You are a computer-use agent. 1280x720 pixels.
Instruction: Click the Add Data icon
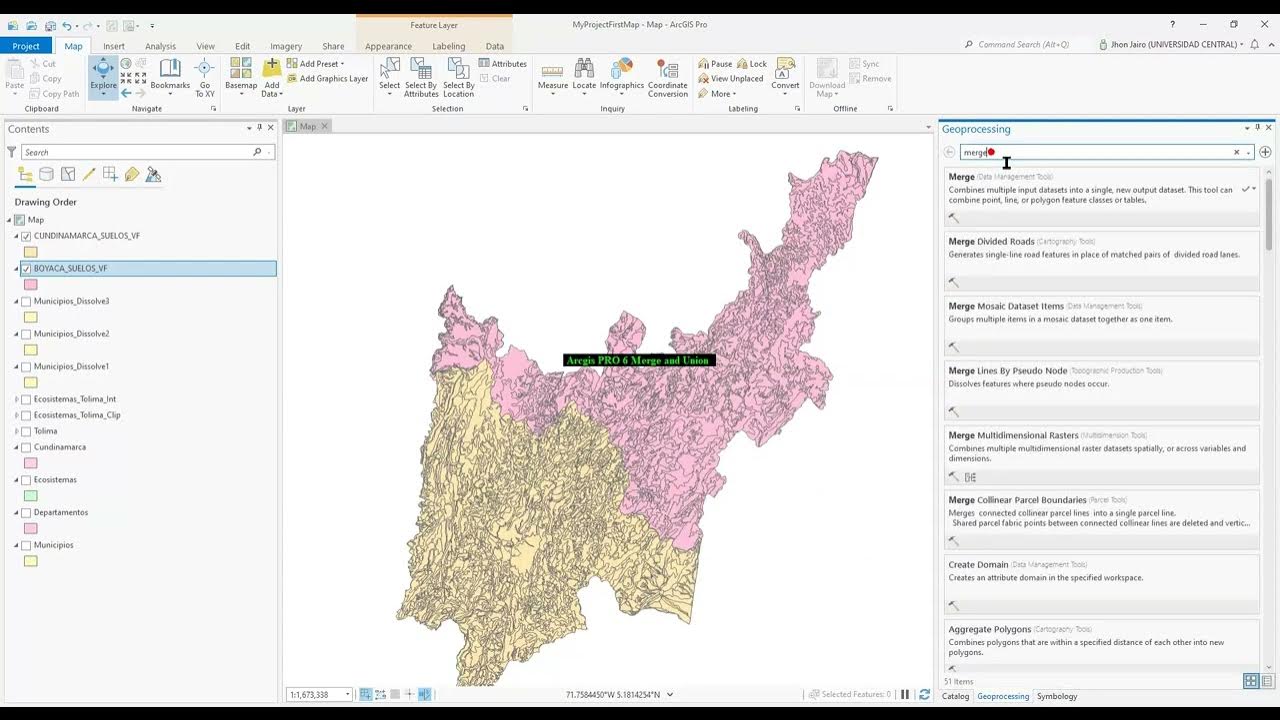271,68
